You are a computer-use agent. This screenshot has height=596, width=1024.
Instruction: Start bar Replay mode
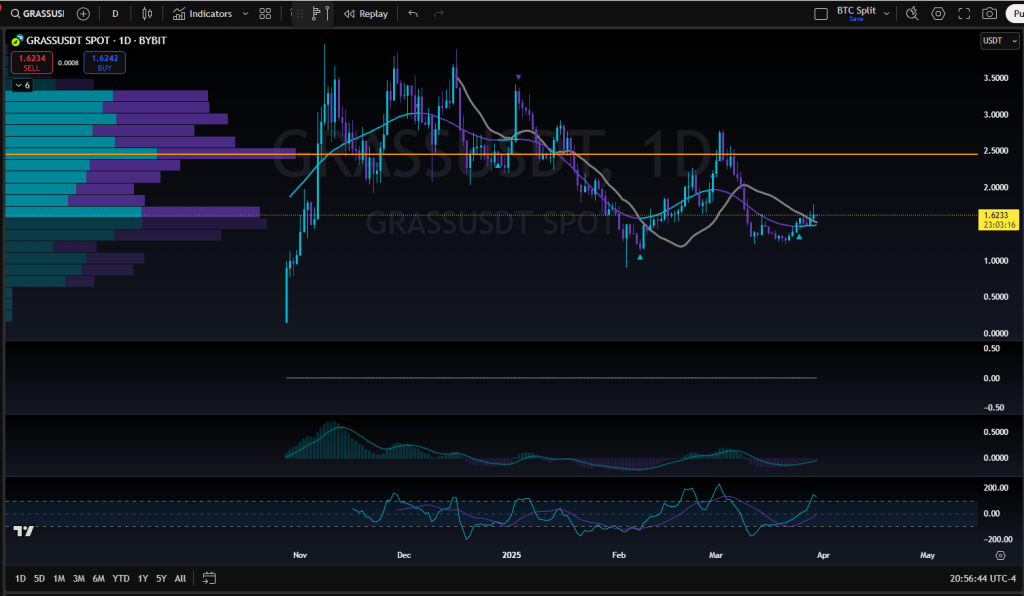(366, 14)
